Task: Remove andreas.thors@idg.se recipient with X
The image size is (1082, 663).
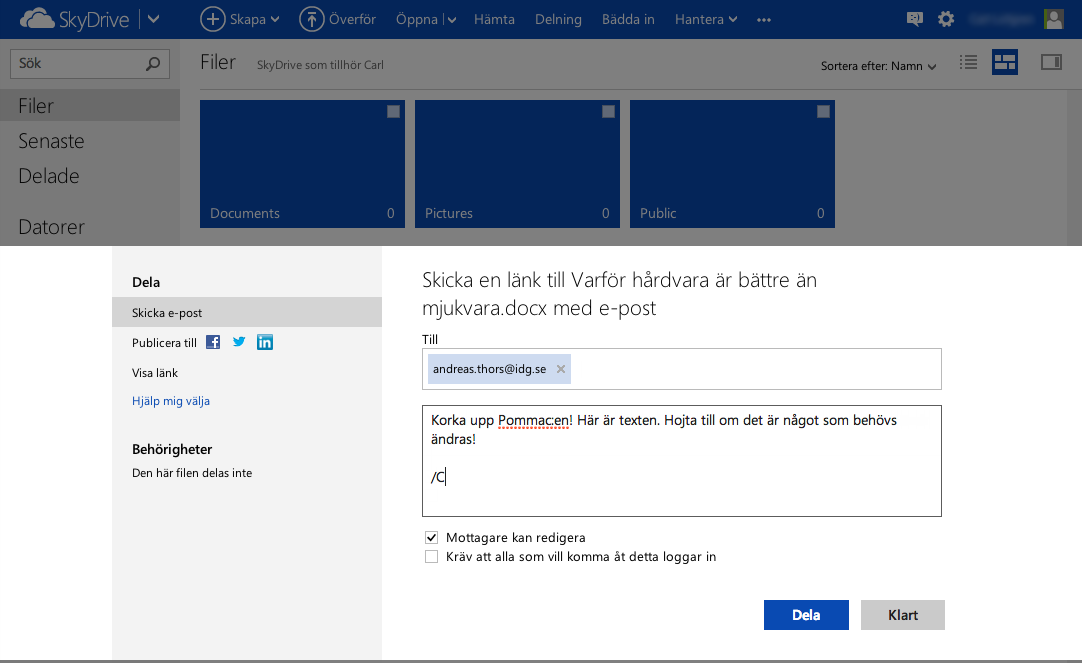Action: (x=561, y=369)
